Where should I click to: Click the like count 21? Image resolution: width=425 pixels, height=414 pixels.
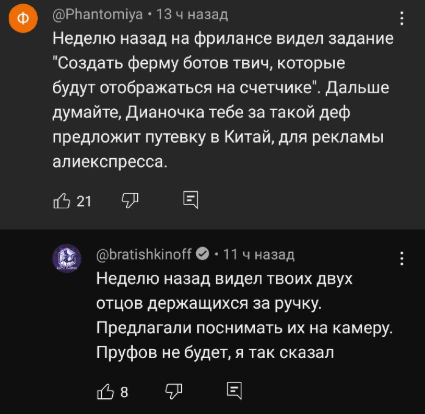click(x=84, y=202)
